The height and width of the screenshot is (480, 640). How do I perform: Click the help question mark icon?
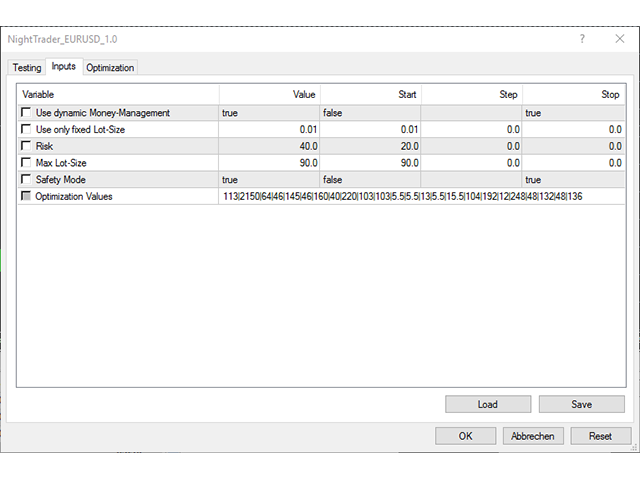click(x=582, y=39)
